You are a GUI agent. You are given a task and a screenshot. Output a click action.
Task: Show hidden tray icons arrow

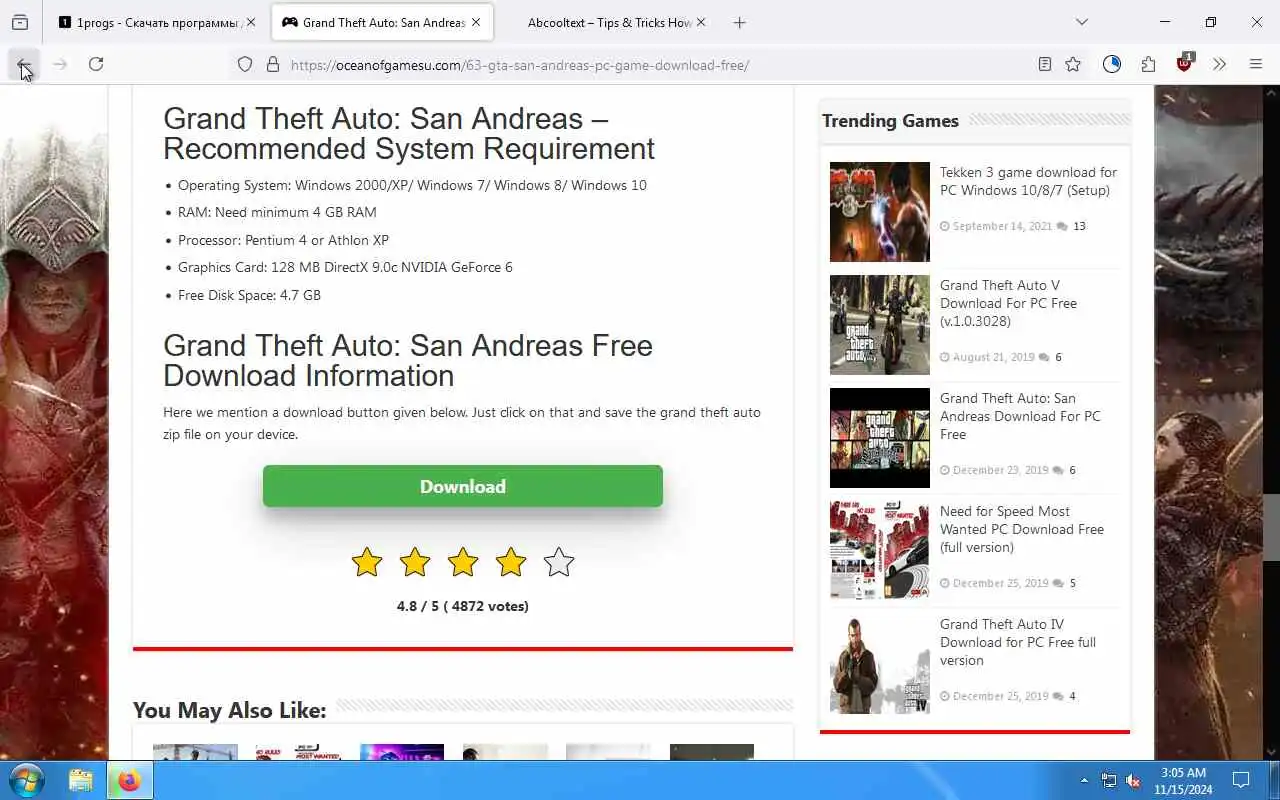[x=1084, y=780]
